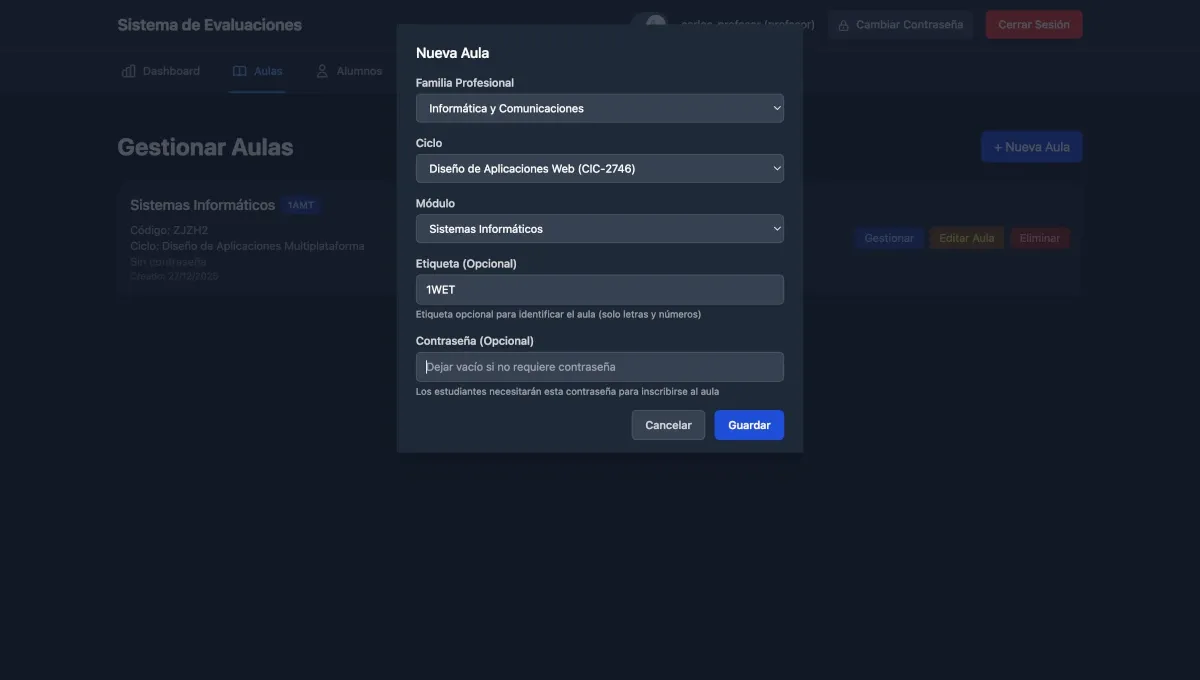
Task: Click the Contraseña optional input field
Action: tap(600, 364)
